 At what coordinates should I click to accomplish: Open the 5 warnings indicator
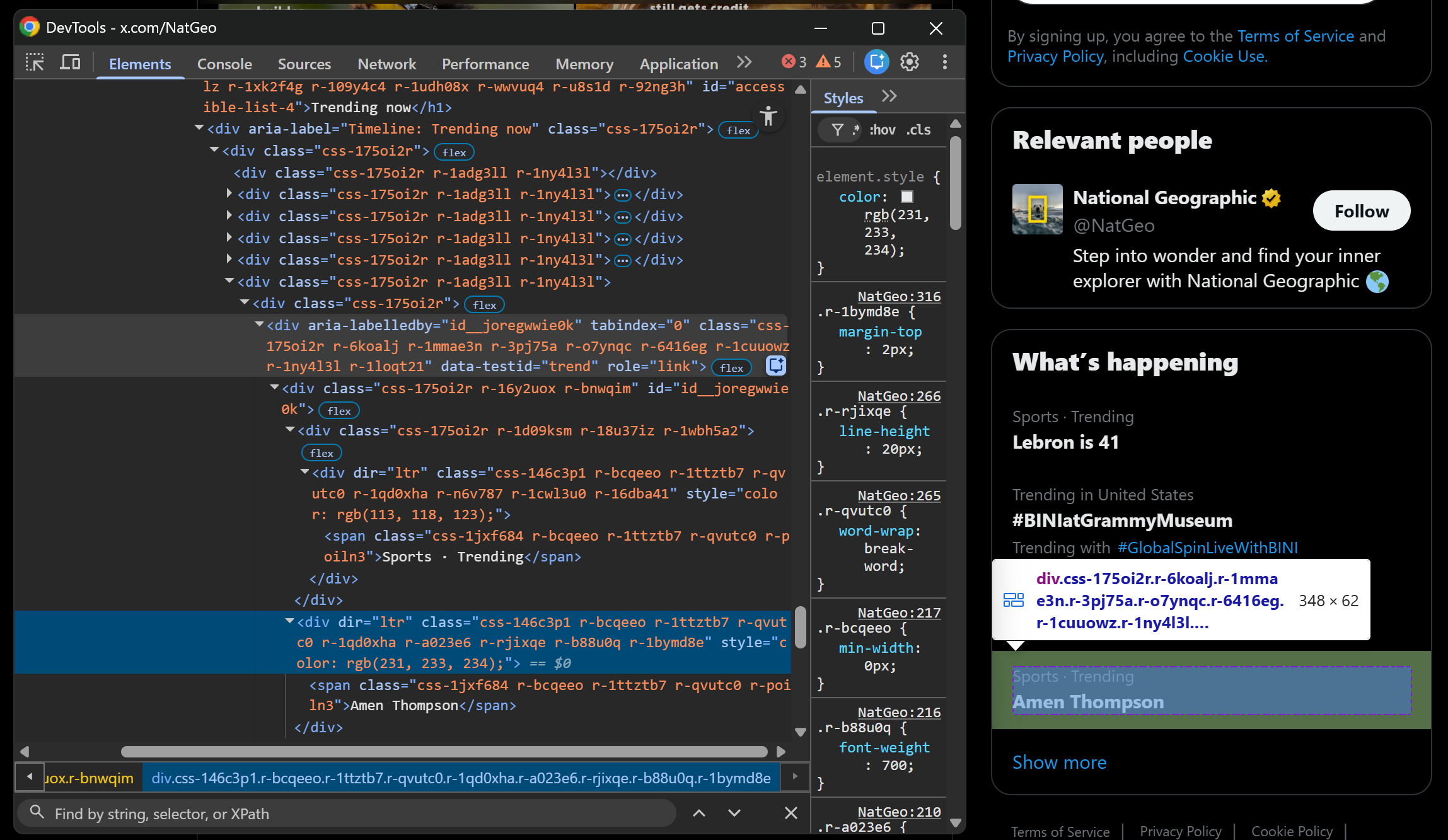click(828, 62)
